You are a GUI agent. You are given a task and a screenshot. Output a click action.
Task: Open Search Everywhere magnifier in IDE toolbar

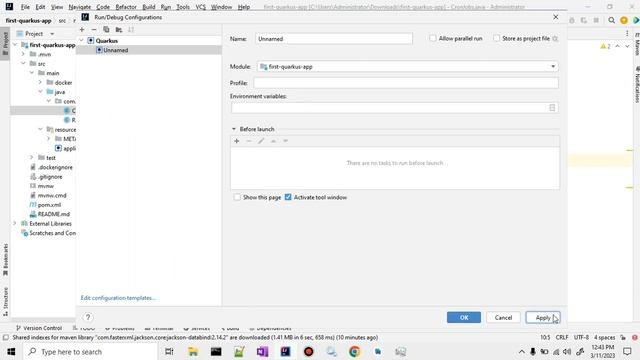point(611,20)
